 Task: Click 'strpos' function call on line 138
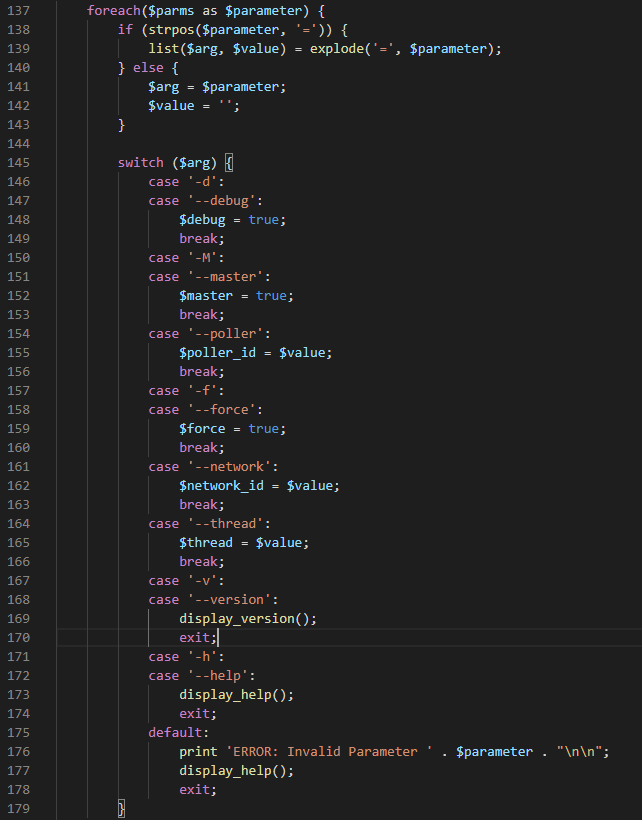(171, 30)
